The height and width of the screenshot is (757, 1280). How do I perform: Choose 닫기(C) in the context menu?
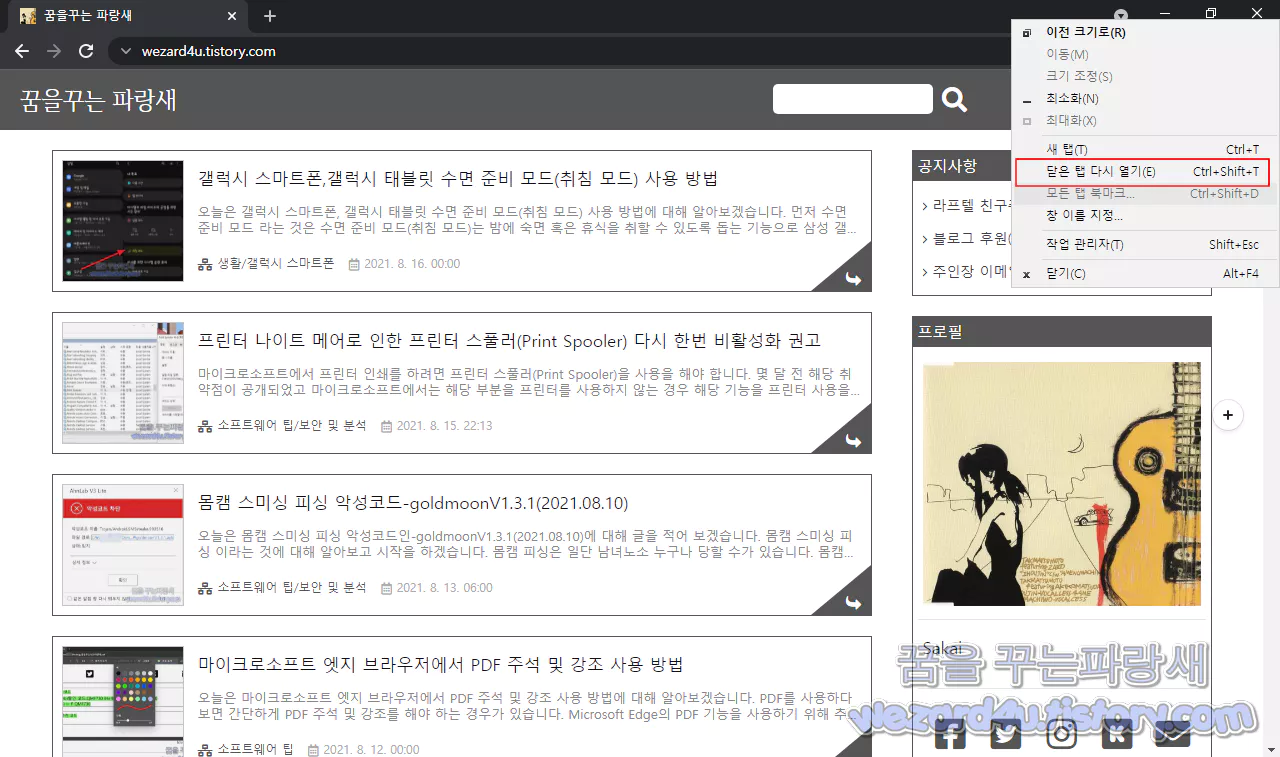coord(1065,274)
